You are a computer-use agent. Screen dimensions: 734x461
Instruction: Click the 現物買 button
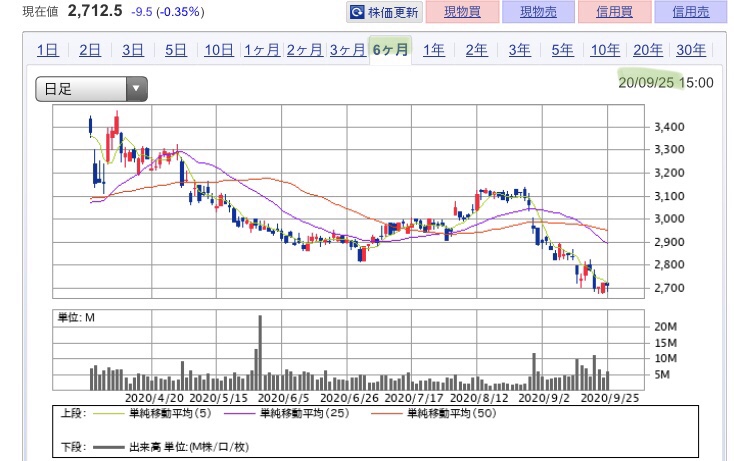tap(462, 12)
